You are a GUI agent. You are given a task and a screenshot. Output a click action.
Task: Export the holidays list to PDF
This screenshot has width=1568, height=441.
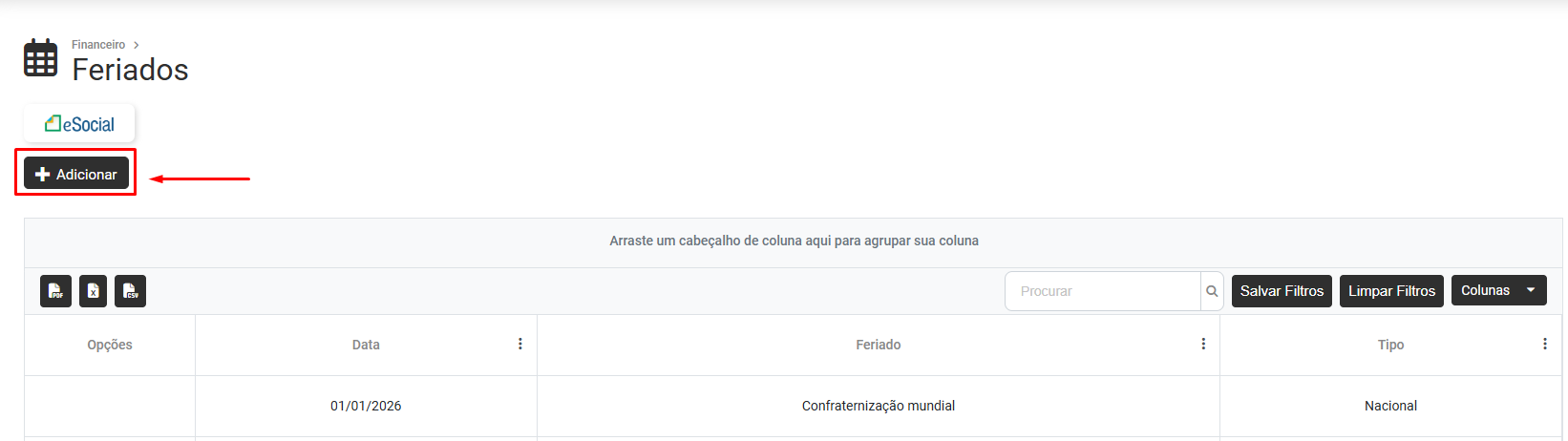(x=56, y=291)
